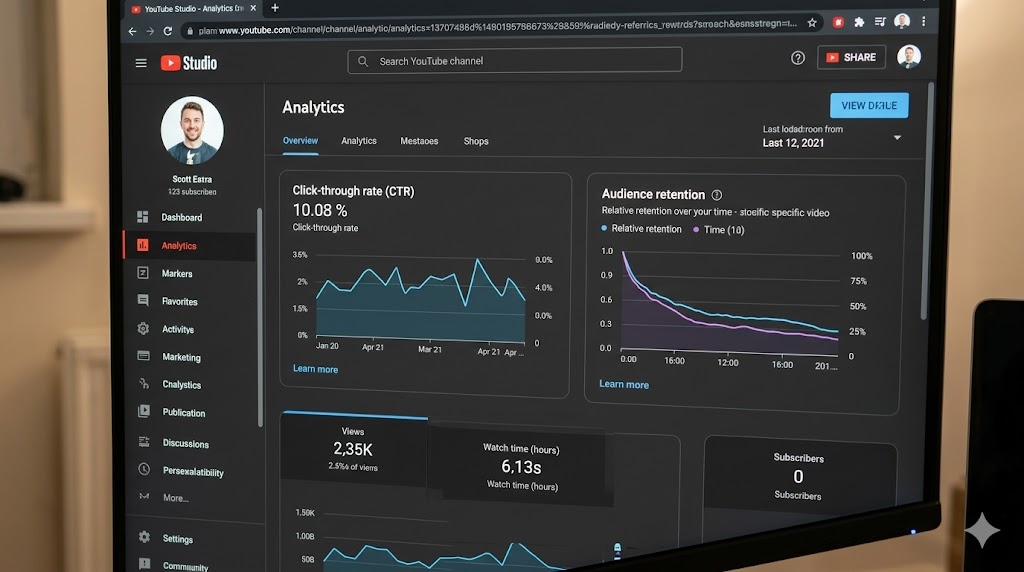The height and width of the screenshot is (572, 1024).
Task: Bookmark page with the star icon
Action: click(812, 23)
